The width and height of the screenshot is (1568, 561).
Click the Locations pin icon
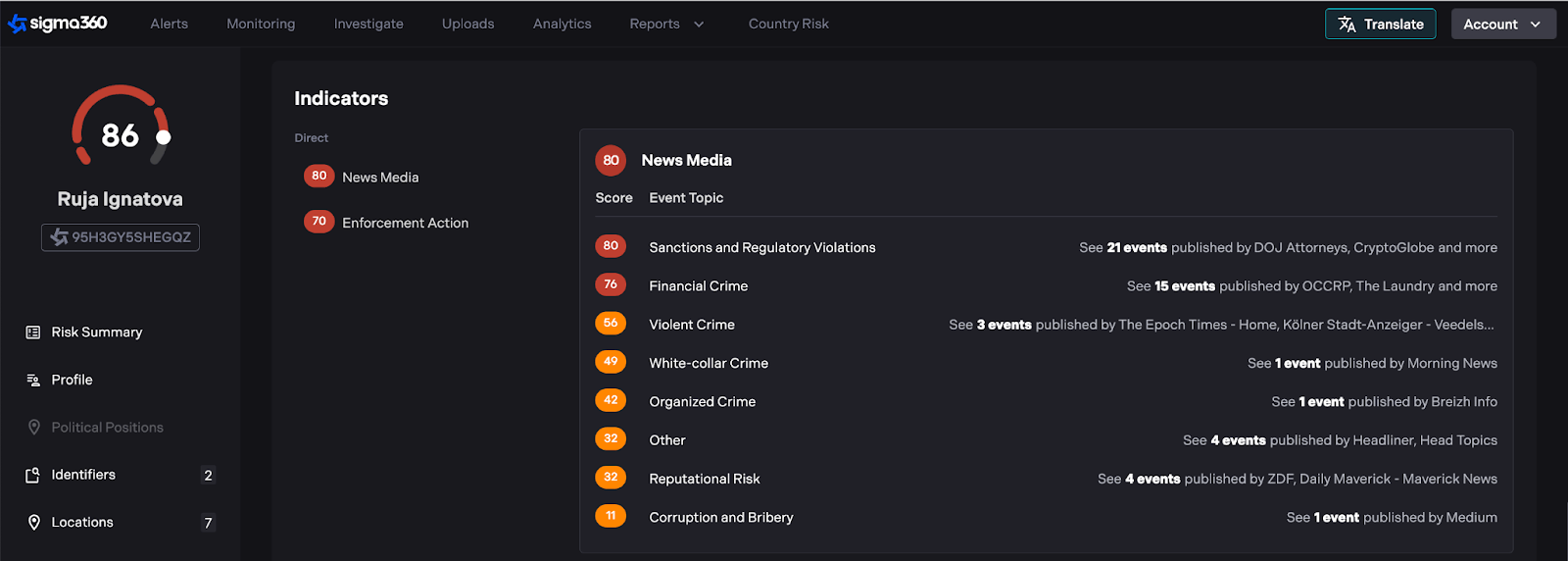pos(33,523)
